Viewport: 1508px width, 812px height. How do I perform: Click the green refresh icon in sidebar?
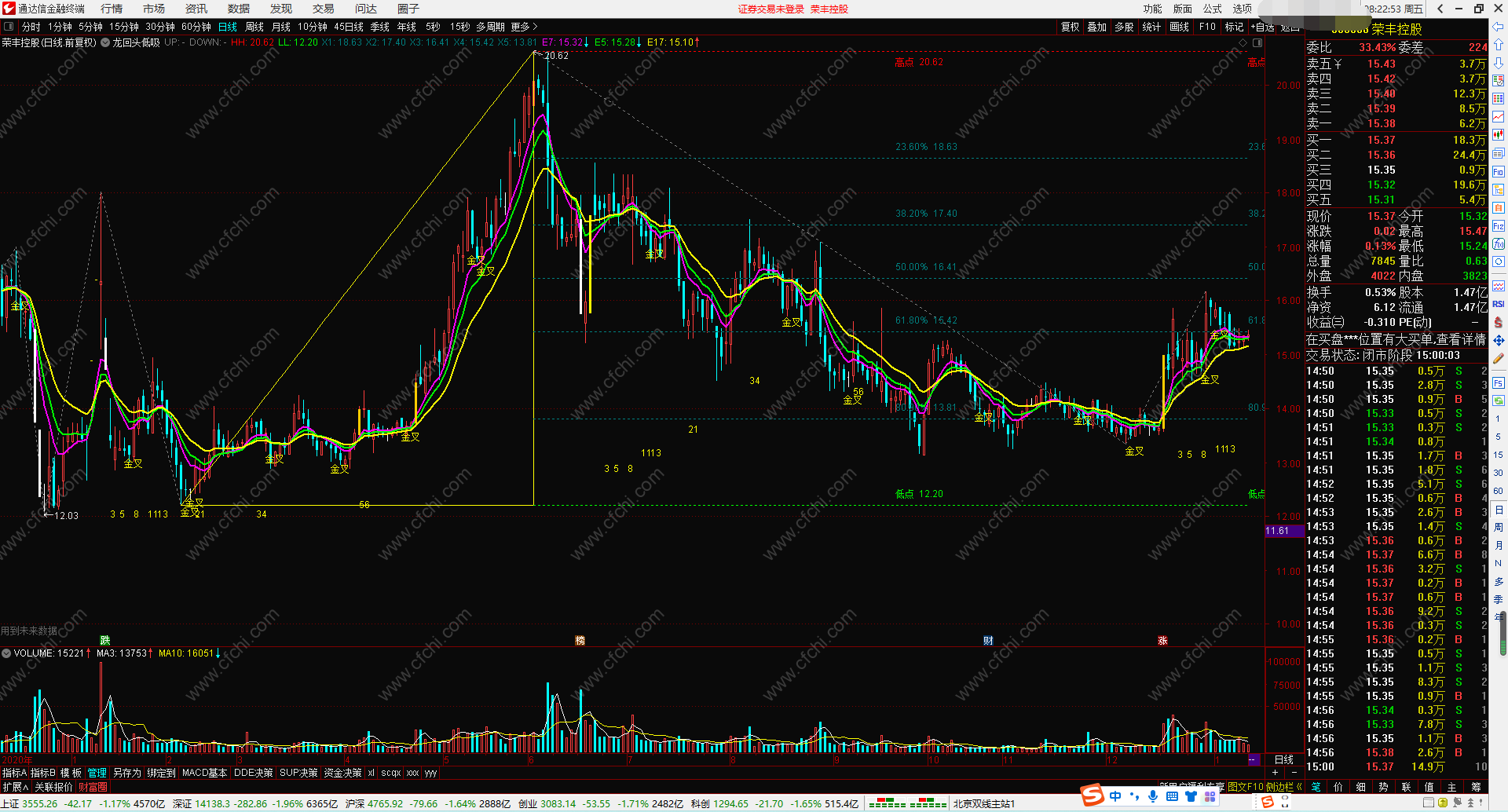coord(1499,401)
